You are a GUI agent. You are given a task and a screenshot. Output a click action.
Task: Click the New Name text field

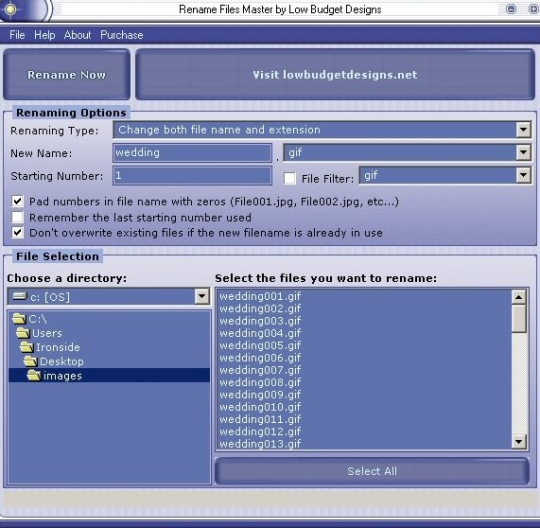tap(192, 153)
